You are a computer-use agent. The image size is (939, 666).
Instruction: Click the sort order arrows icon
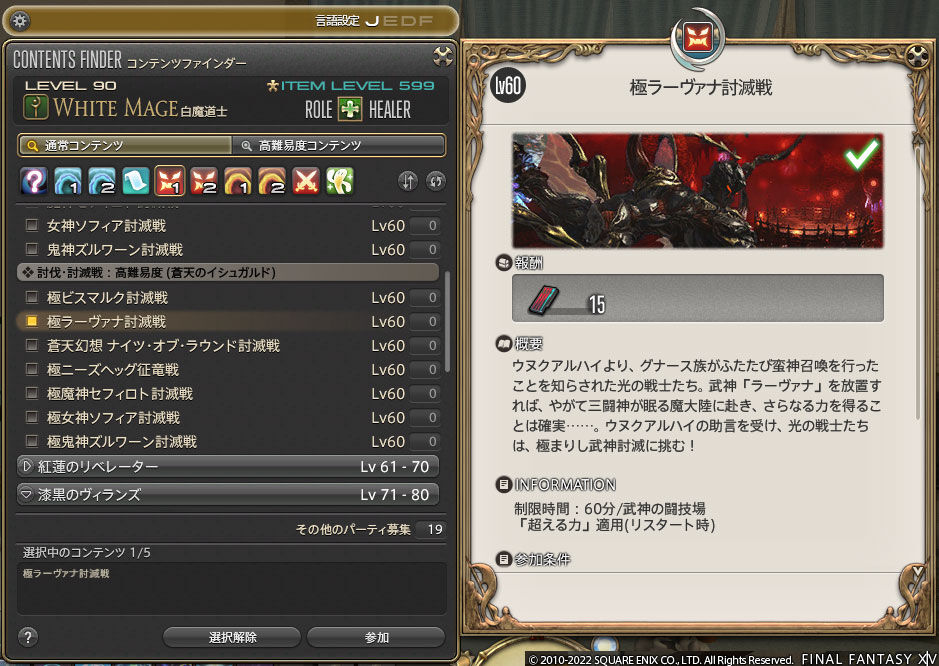point(408,181)
